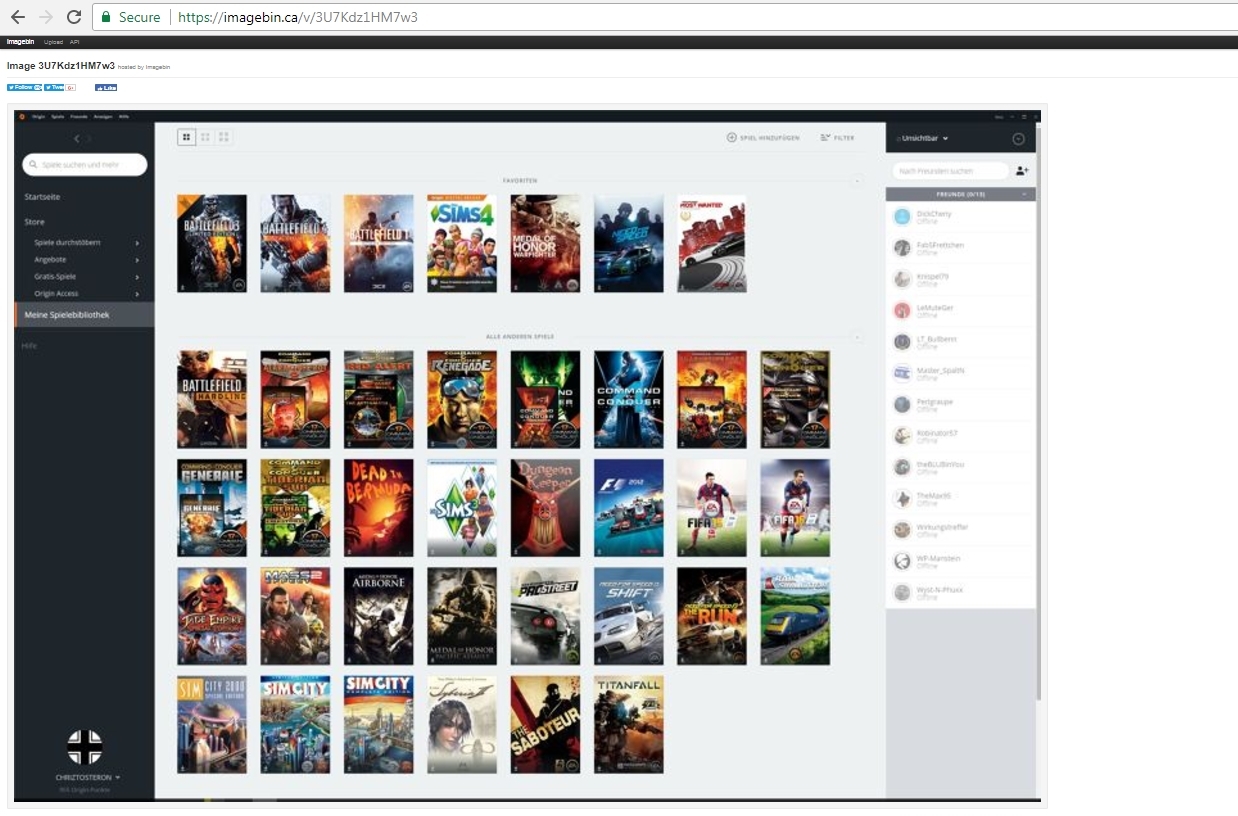Image resolution: width=1238 pixels, height=816 pixels.
Task: Click the 'Spiele suchen und mehr' search field
Action: (85, 164)
